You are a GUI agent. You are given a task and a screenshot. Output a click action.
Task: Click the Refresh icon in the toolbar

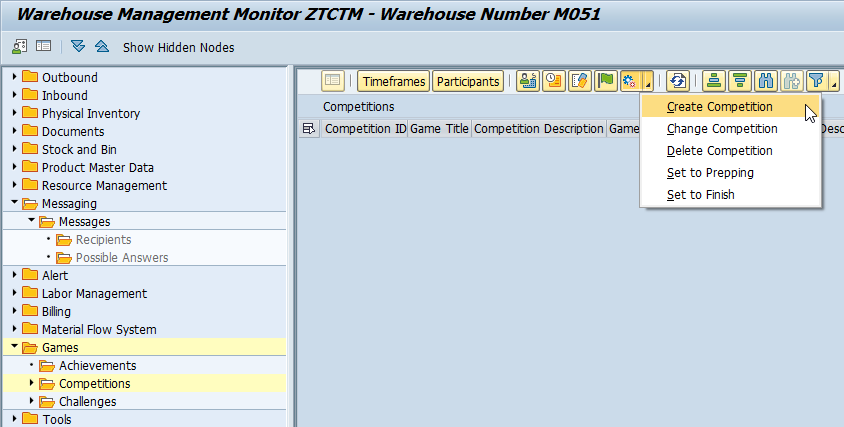678,82
